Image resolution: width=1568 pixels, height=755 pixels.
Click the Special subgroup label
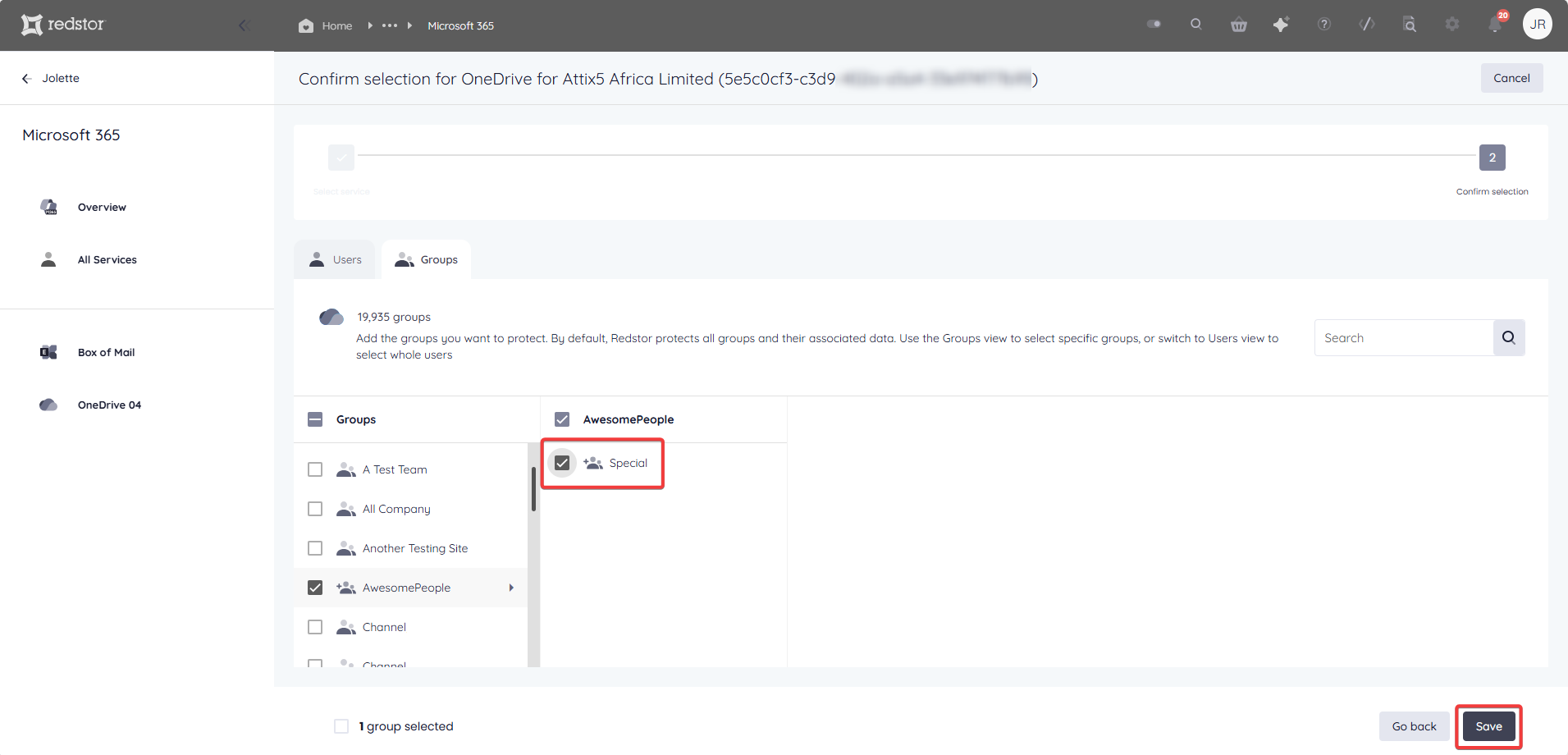(x=629, y=463)
